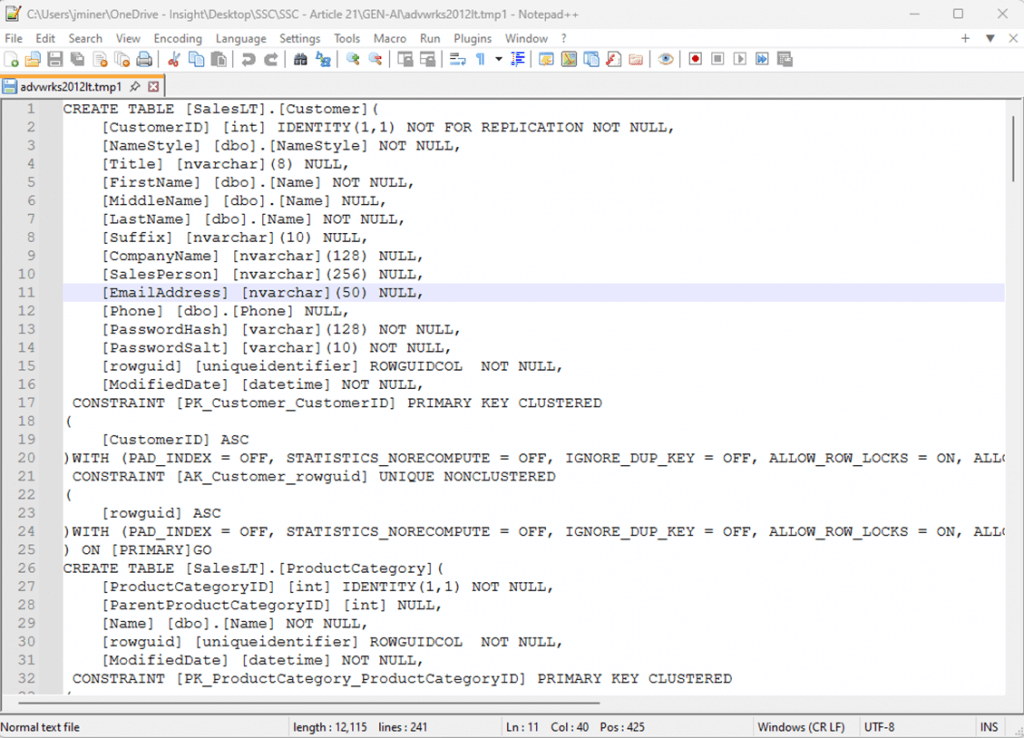Image resolution: width=1024 pixels, height=738 pixels.
Task: Click the Save Recorded Macro icon
Action: 785,59
